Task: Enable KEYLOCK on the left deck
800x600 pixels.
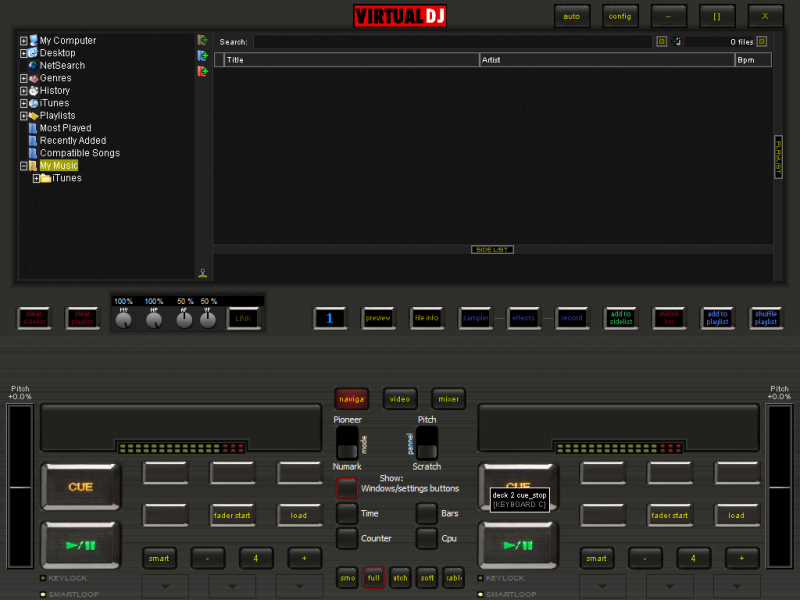Action: pos(43,578)
